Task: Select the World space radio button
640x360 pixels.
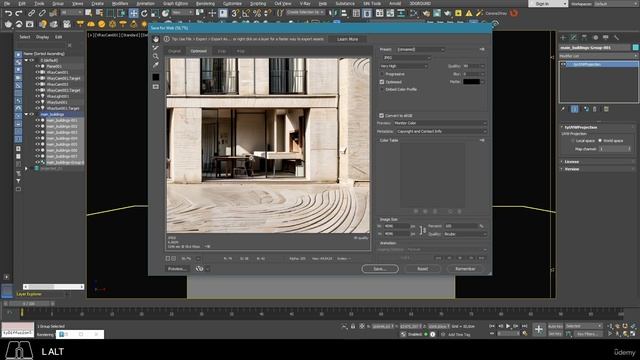Action: coord(600,141)
